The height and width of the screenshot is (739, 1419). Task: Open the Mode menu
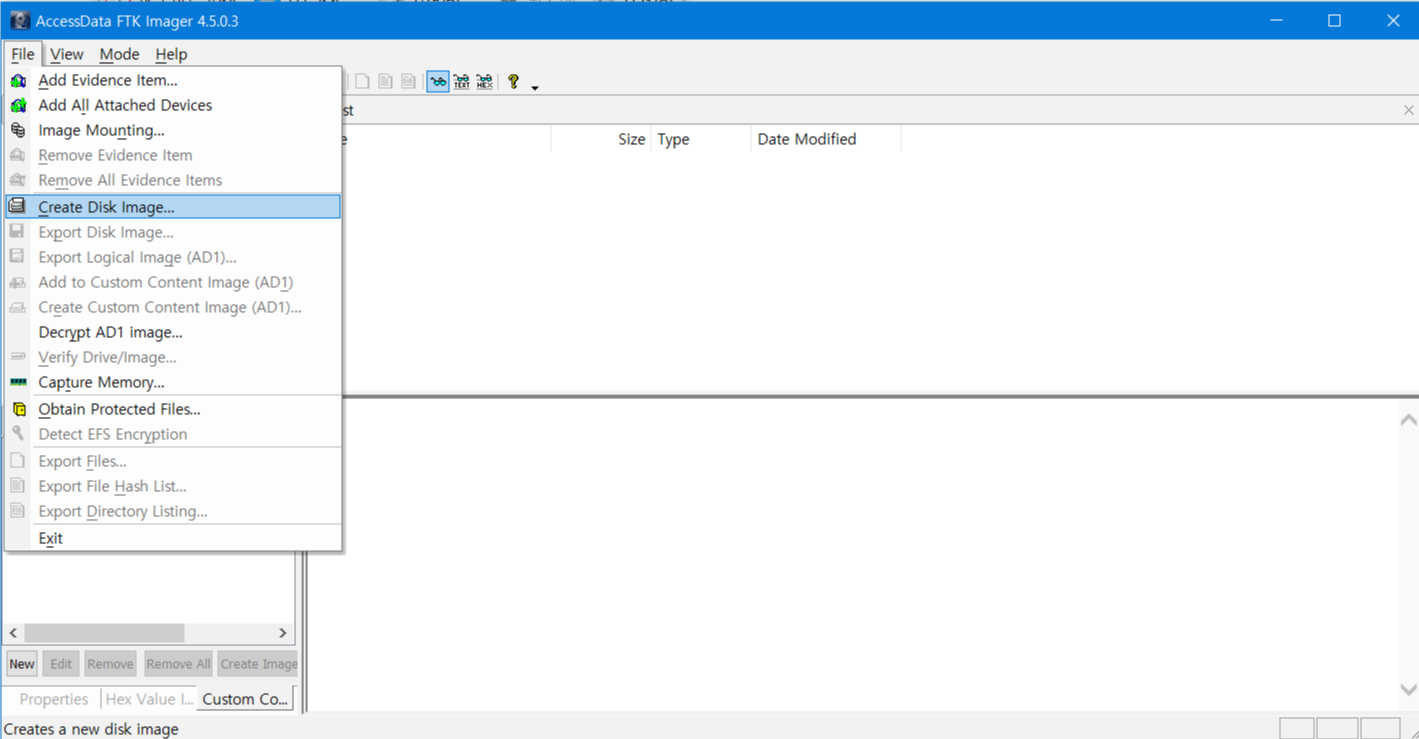pyautogui.click(x=119, y=54)
